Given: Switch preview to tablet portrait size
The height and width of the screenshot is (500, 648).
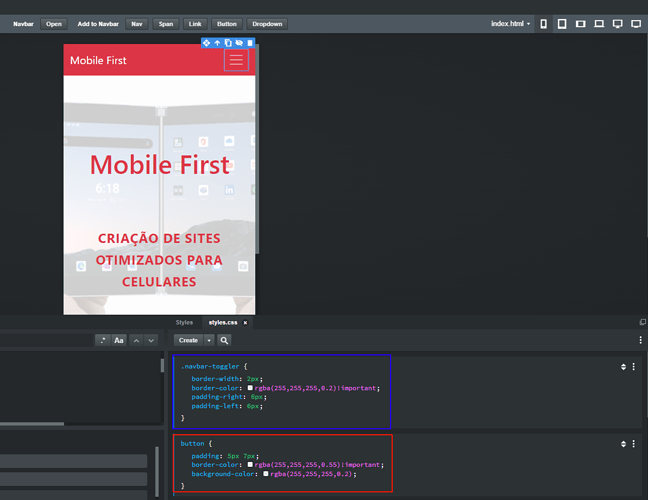Looking at the screenshot, I should (x=562, y=24).
